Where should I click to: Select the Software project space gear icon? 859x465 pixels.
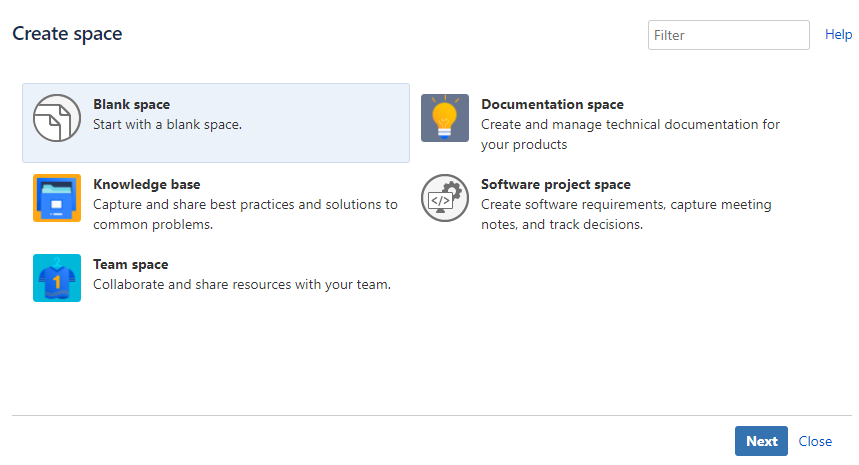coord(445,198)
